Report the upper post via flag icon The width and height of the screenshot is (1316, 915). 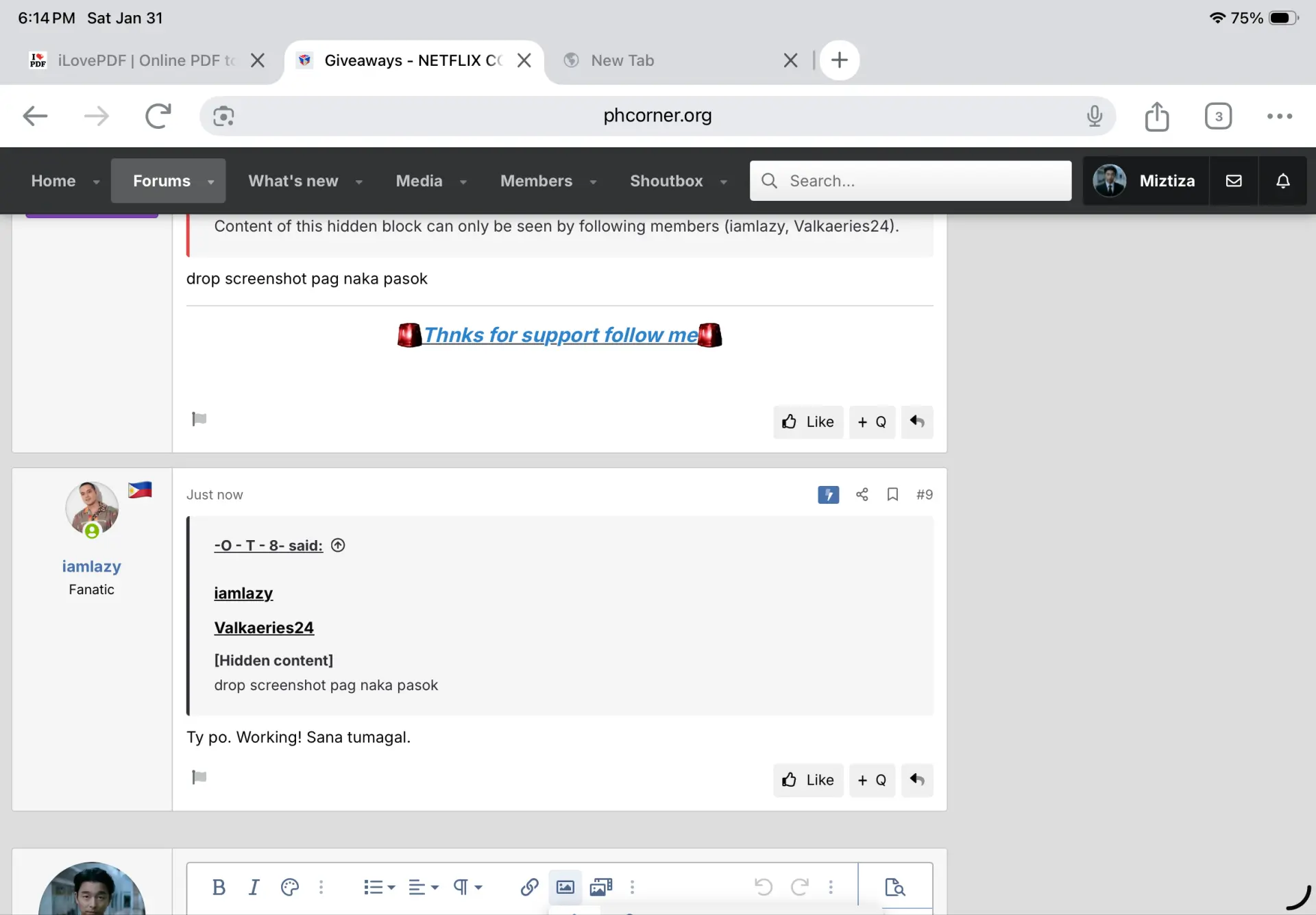[199, 419]
